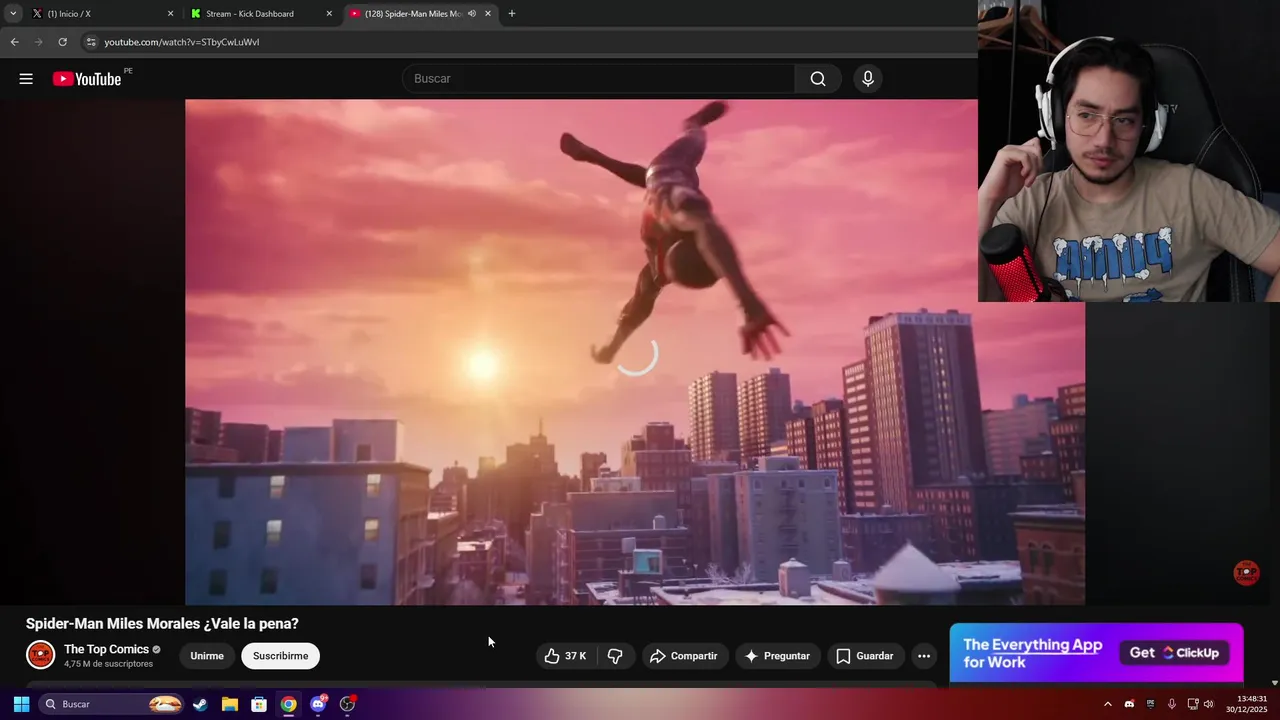The height and width of the screenshot is (720, 1280).
Task: Open The Top Comics channel avatar
Action: tap(40, 655)
